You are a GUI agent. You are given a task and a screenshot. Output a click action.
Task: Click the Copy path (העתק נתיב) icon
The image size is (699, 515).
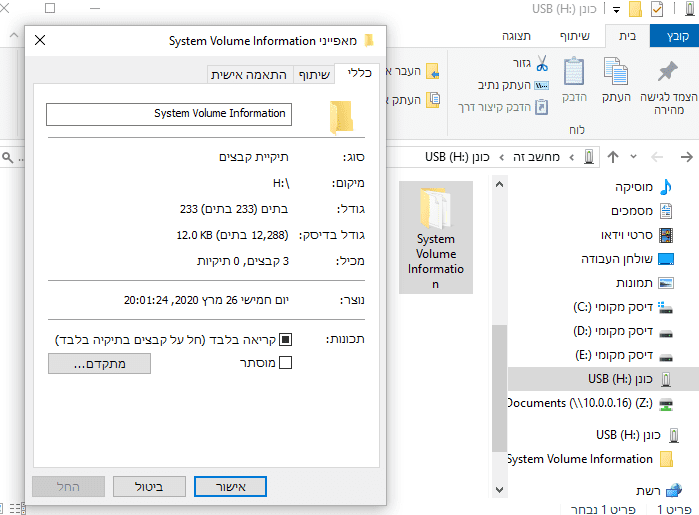(541, 85)
